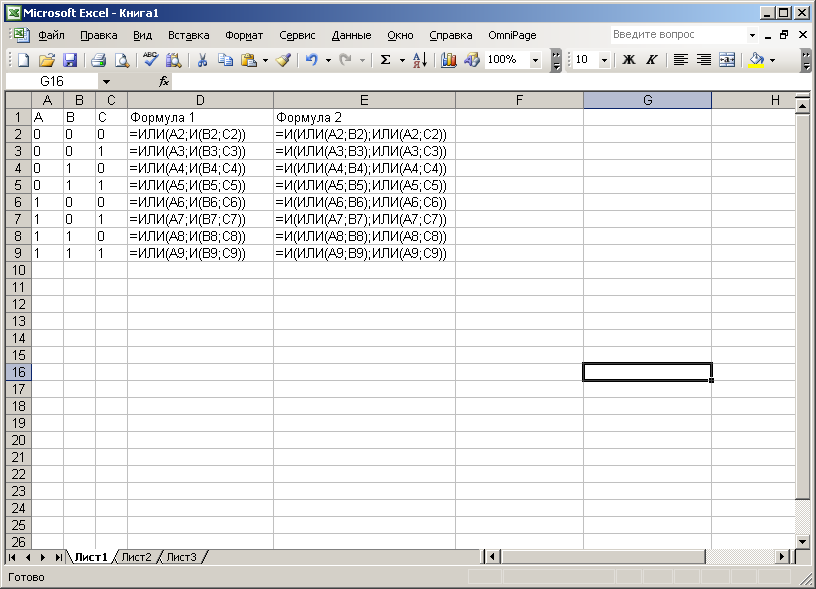This screenshot has width=816, height=589.
Task: Click the greyed Redo arrow
Action: [x=345, y=60]
